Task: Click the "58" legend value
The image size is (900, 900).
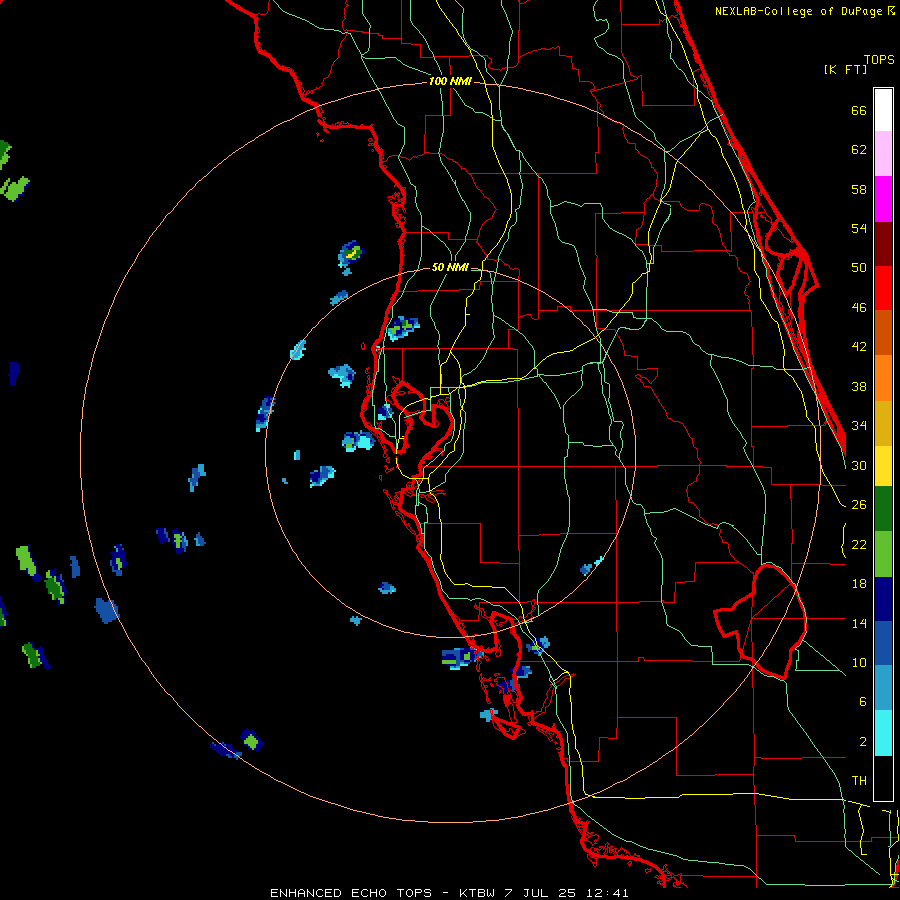Action: tap(859, 189)
